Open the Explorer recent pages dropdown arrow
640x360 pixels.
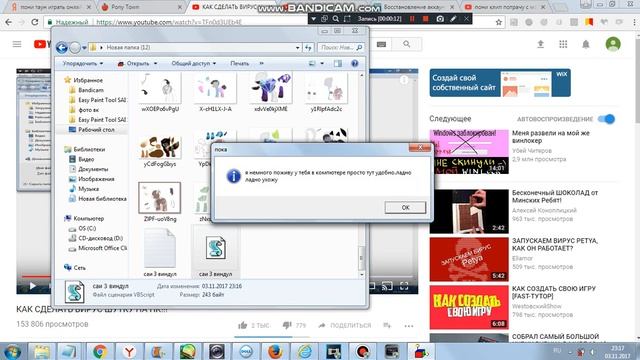pyautogui.click(x=84, y=48)
